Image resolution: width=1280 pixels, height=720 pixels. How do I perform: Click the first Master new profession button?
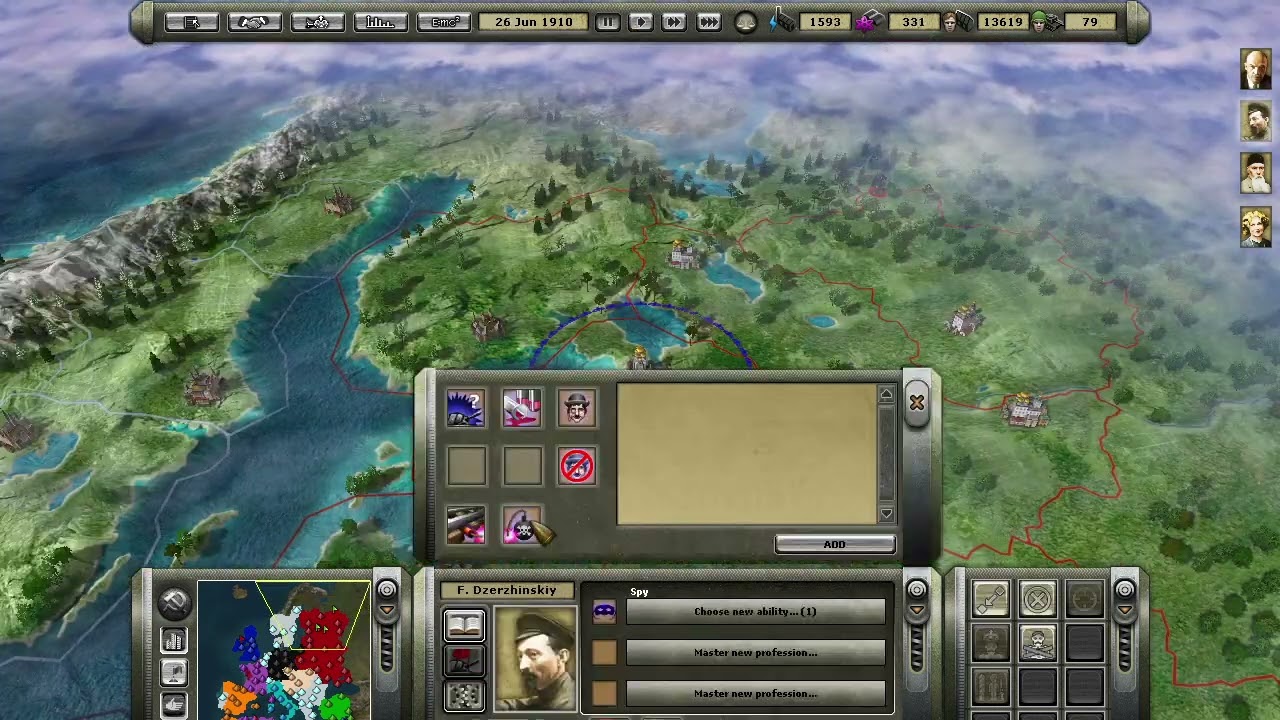point(755,653)
